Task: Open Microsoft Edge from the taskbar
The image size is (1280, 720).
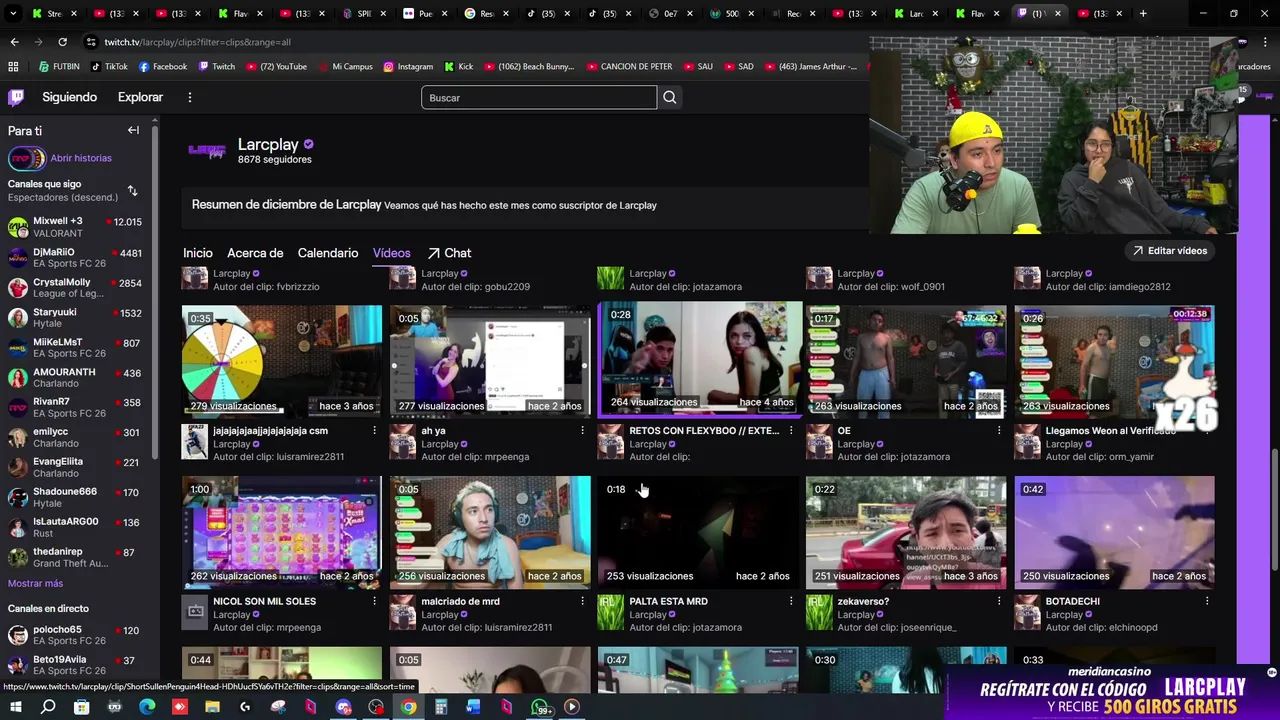Action: [147, 707]
